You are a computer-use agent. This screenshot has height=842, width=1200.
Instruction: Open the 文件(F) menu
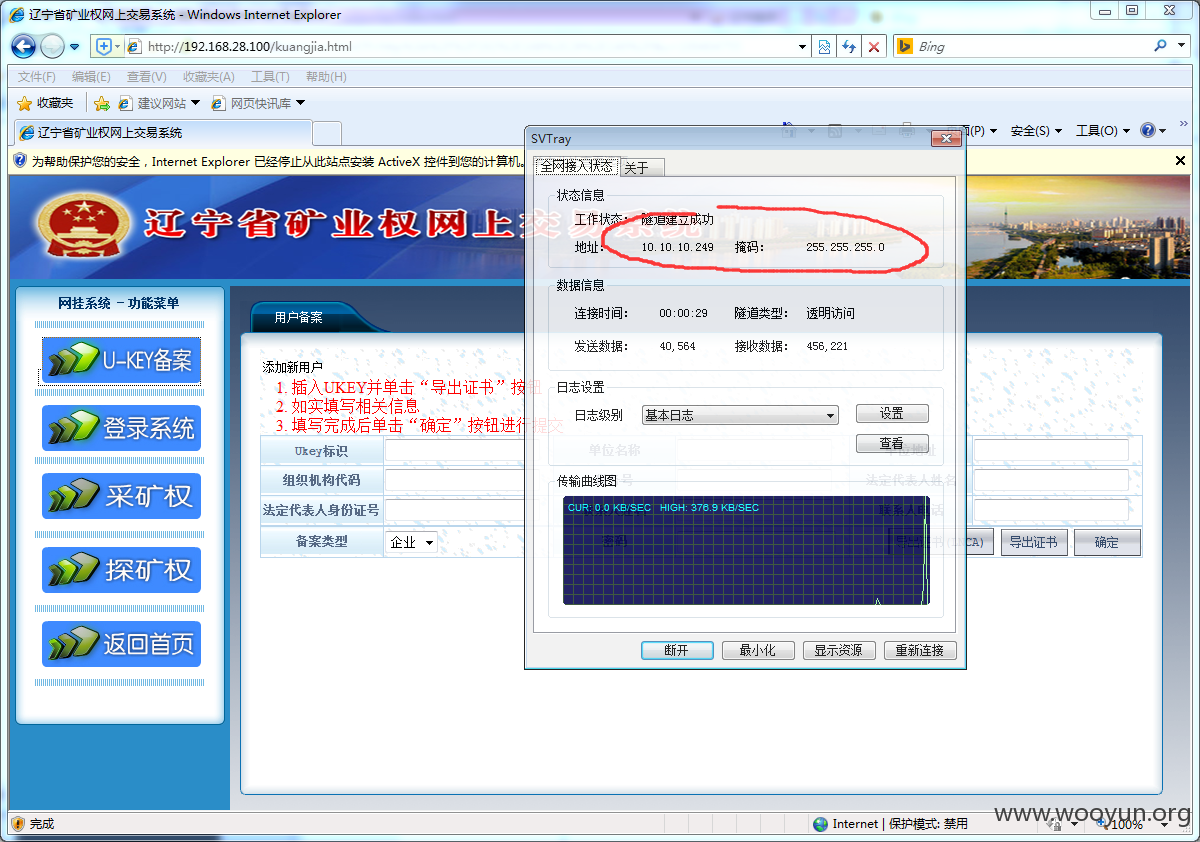[x=37, y=77]
